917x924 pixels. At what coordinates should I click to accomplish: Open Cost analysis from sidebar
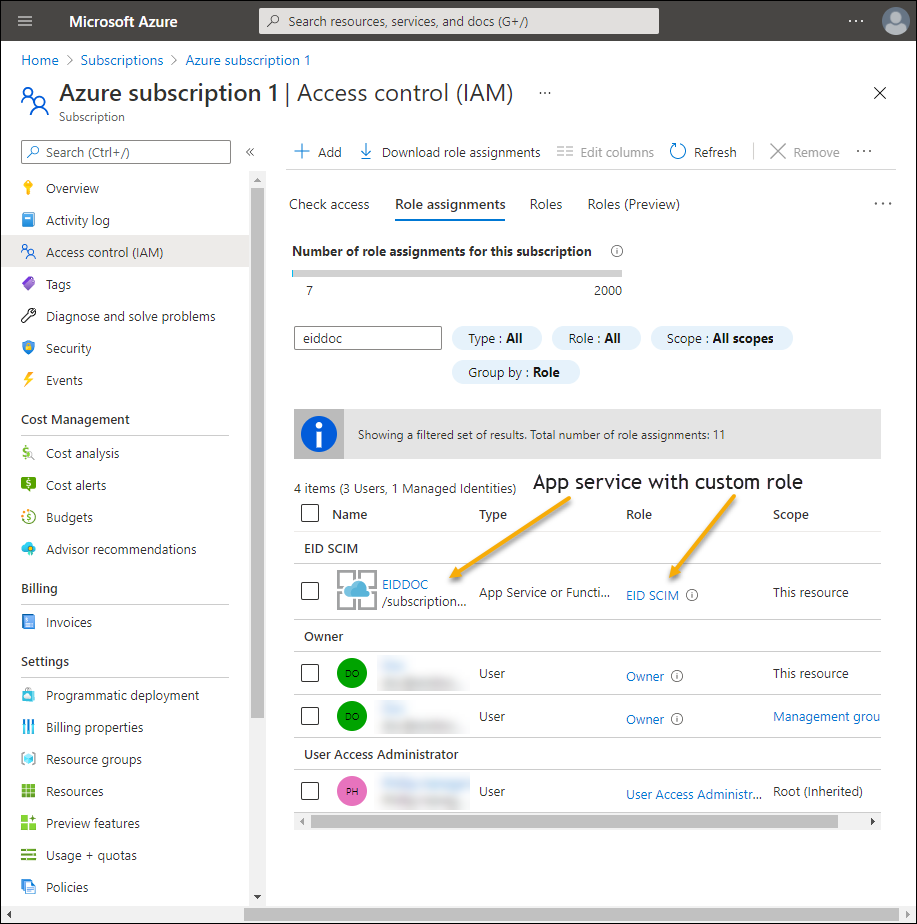coord(82,453)
